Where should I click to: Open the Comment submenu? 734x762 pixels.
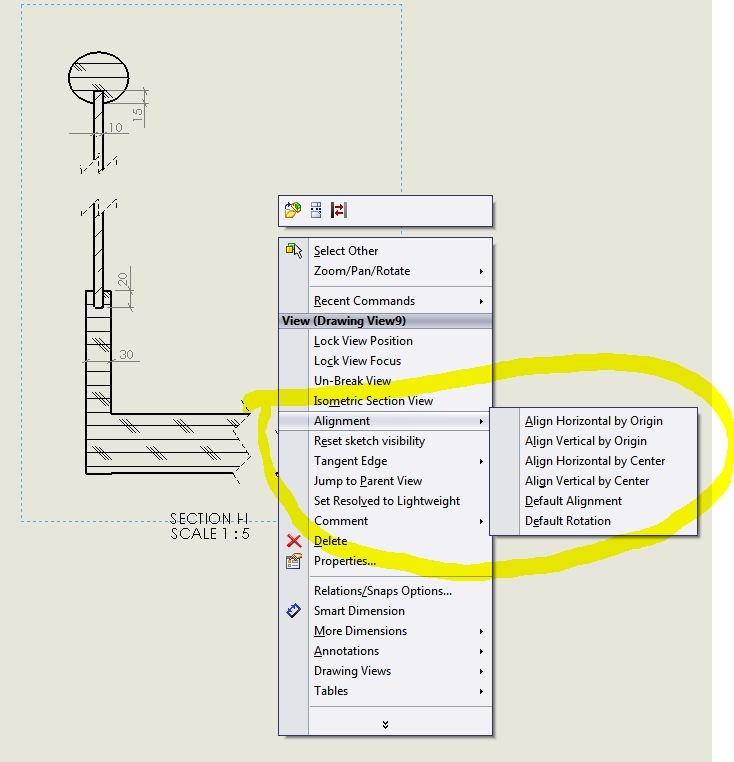(385, 520)
